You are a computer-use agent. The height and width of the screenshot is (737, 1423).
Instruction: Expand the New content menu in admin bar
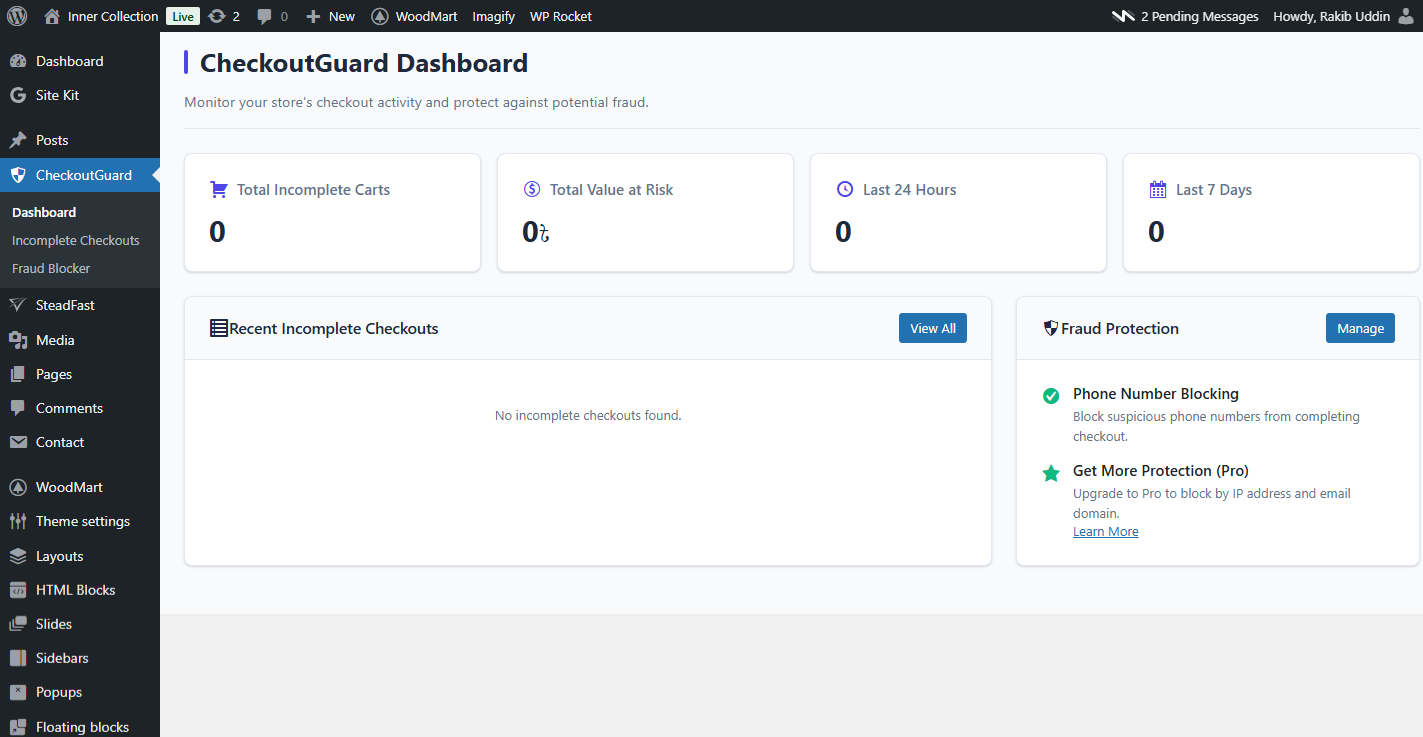tap(331, 16)
